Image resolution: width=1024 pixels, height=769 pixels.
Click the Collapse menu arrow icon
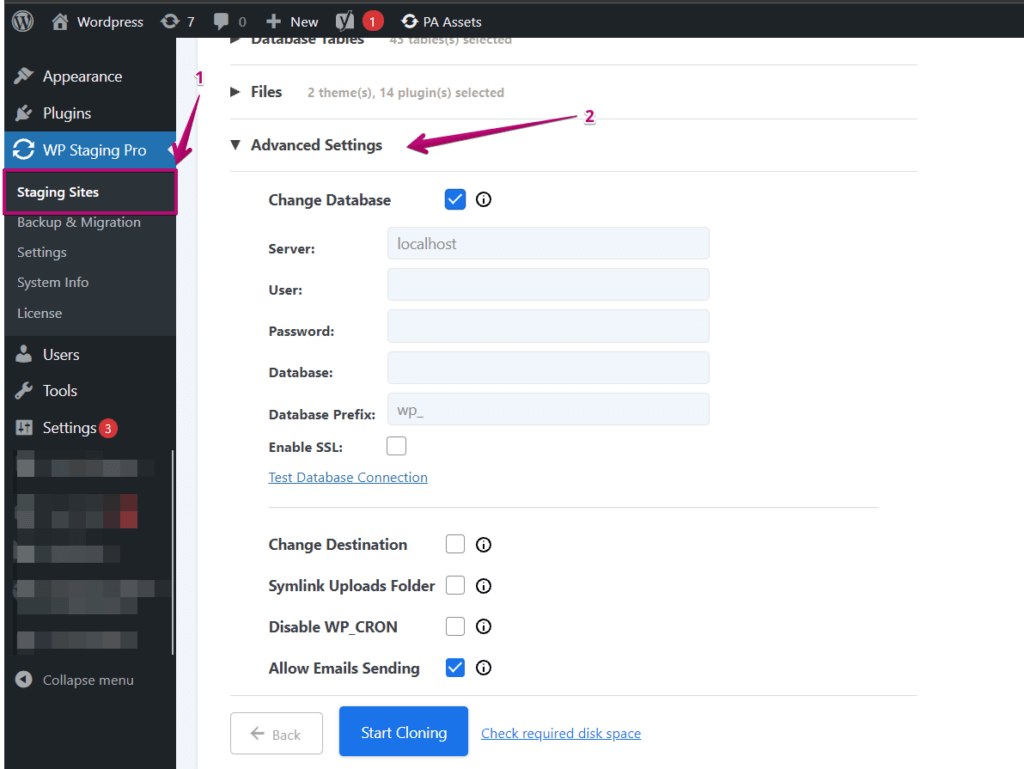tap(24, 680)
